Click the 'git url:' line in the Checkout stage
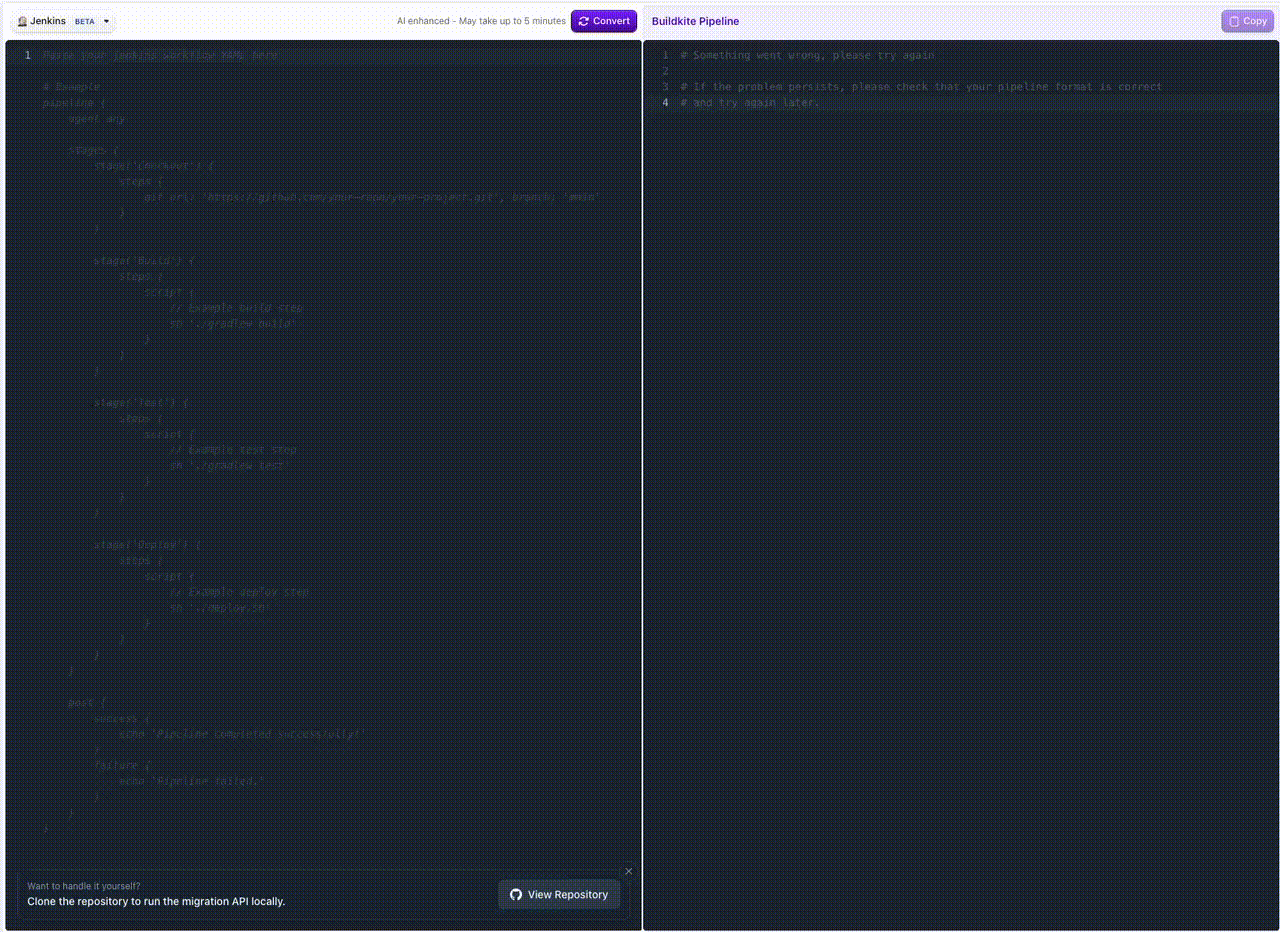Screen dimensions: 1280x932 (372, 198)
